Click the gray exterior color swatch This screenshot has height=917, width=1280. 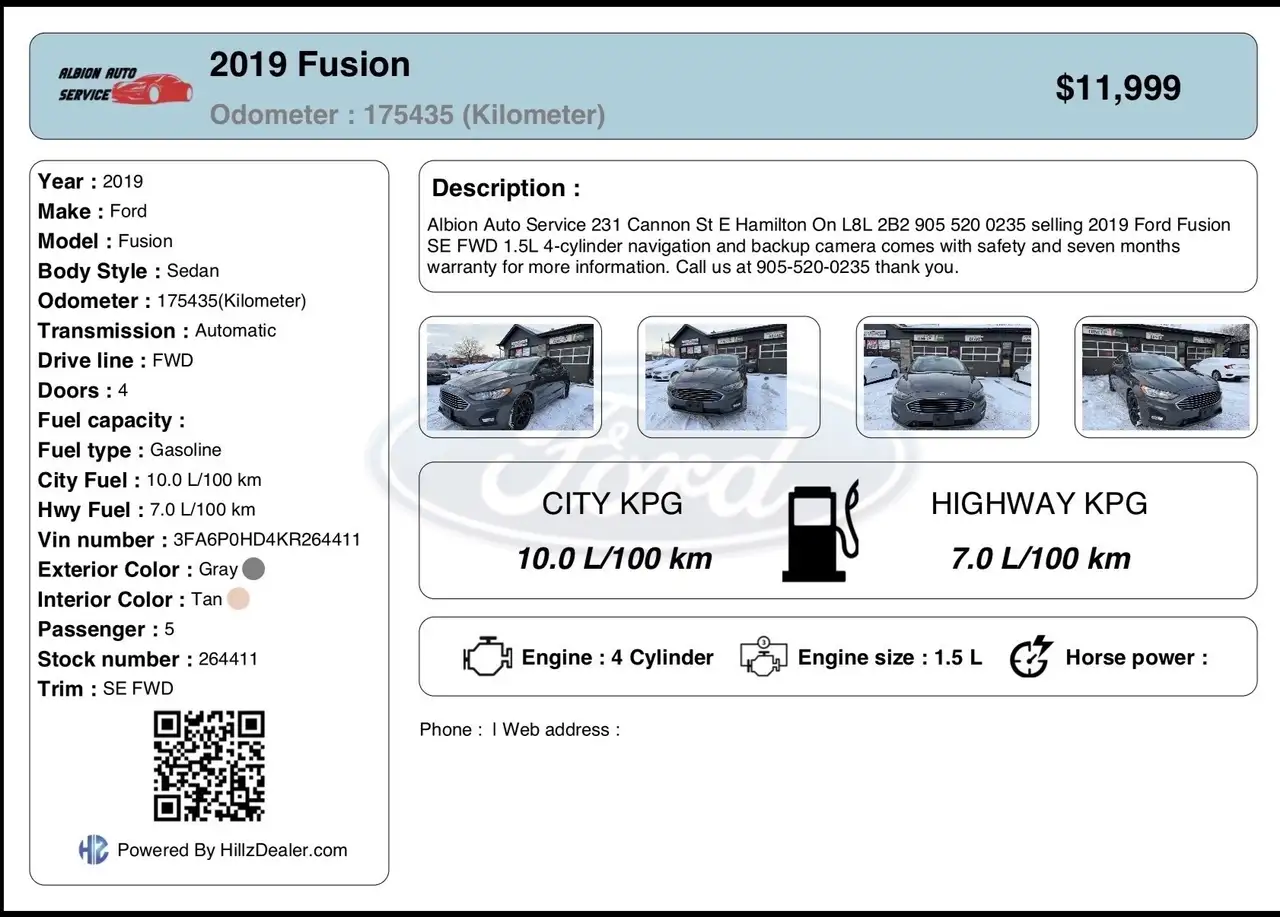point(254,569)
